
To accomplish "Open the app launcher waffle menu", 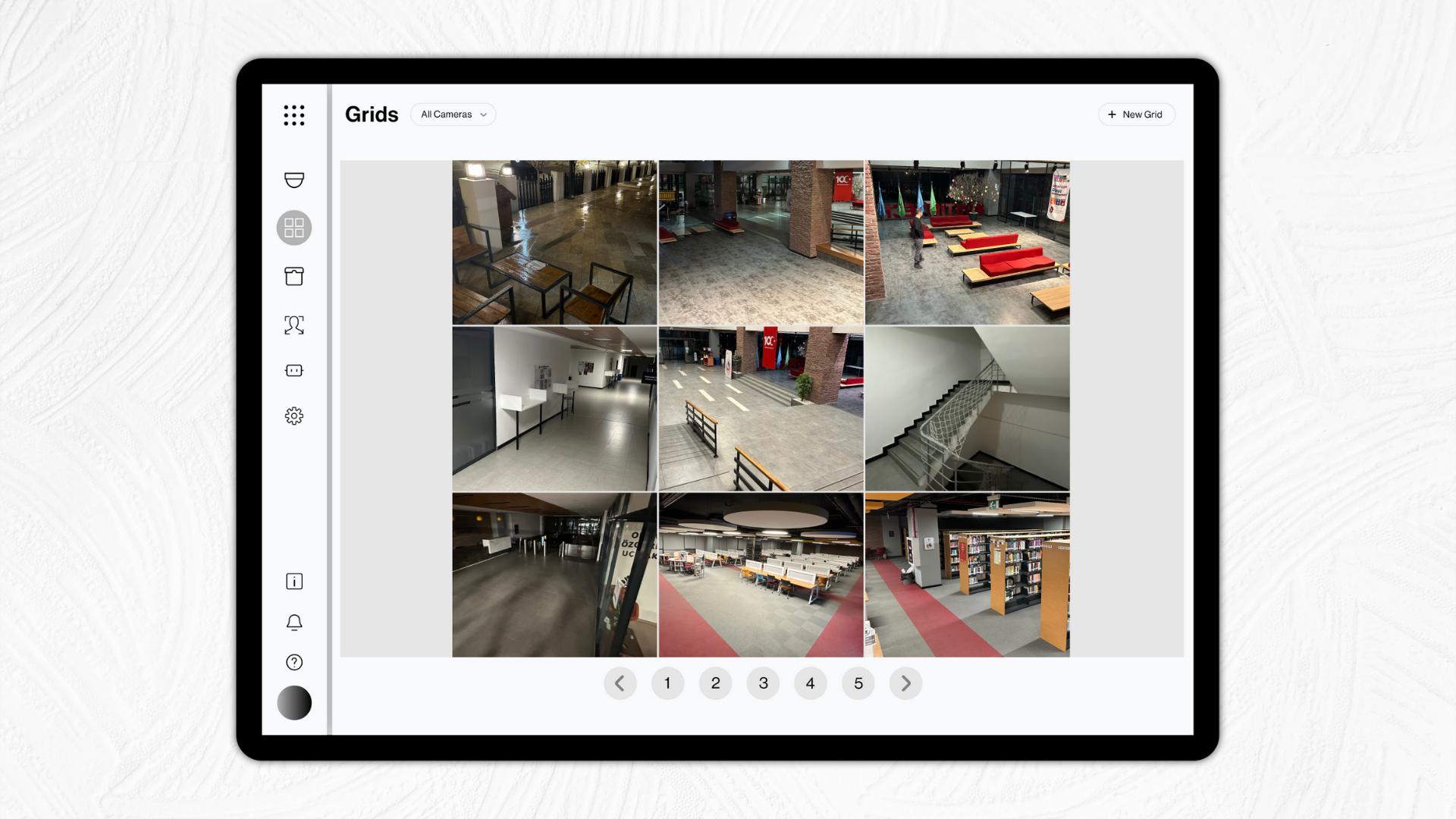I will pos(294,115).
